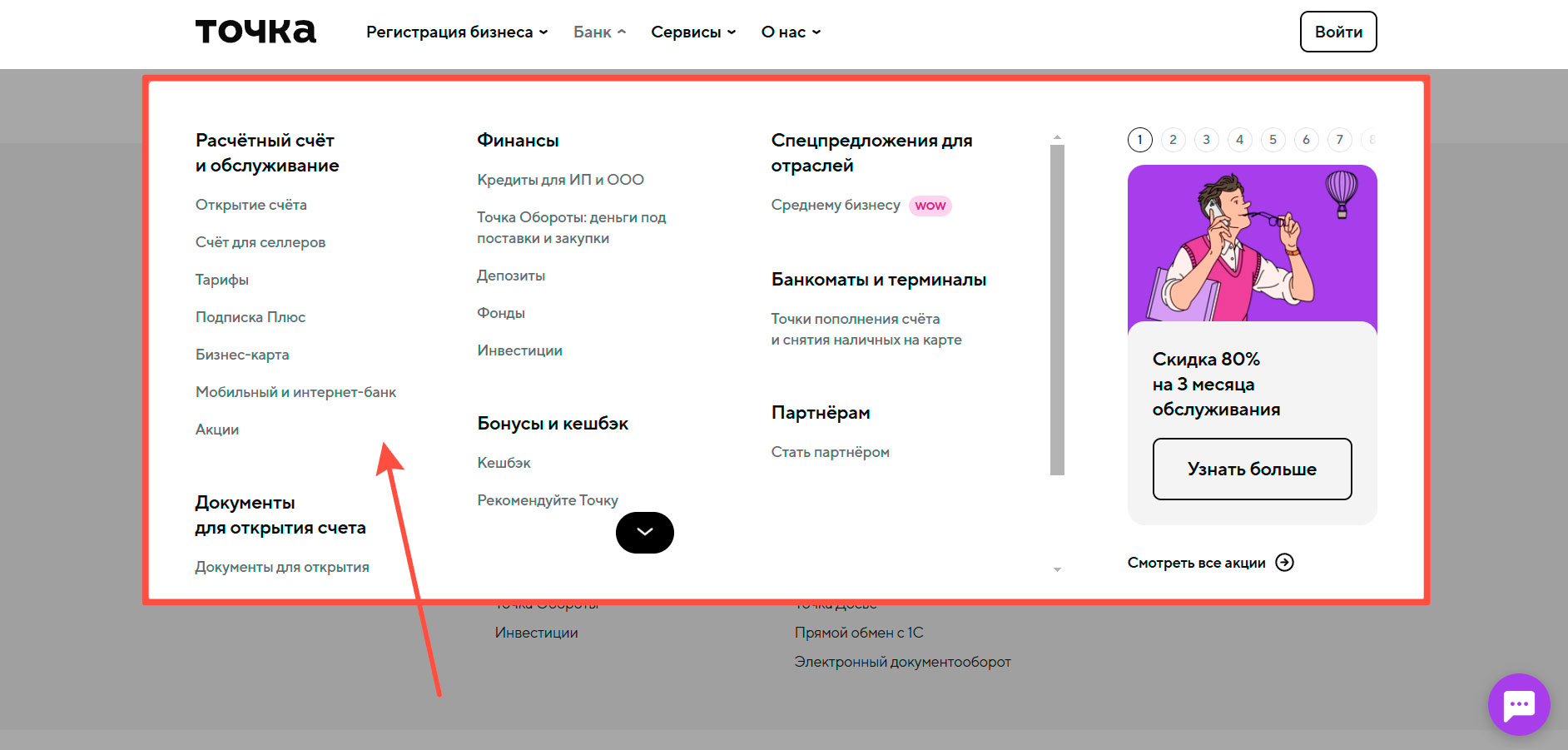Select promo slide 3
This screenshot has width=1568, height=750.
click(x=1207, y=140)
